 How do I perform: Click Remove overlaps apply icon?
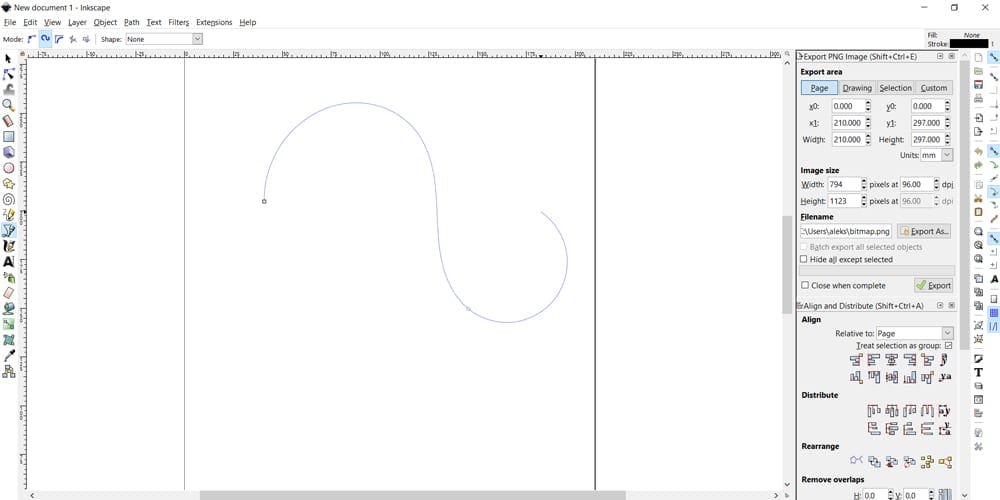pyautogui.click(x=946, y=495)
